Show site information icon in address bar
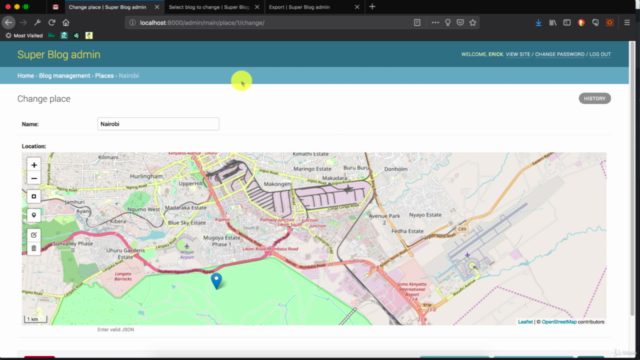 tap(132, 22)
